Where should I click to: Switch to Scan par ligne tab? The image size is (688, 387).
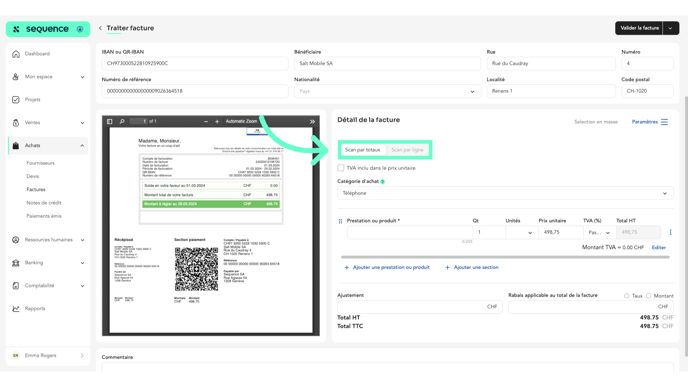[x=407, y=150]
